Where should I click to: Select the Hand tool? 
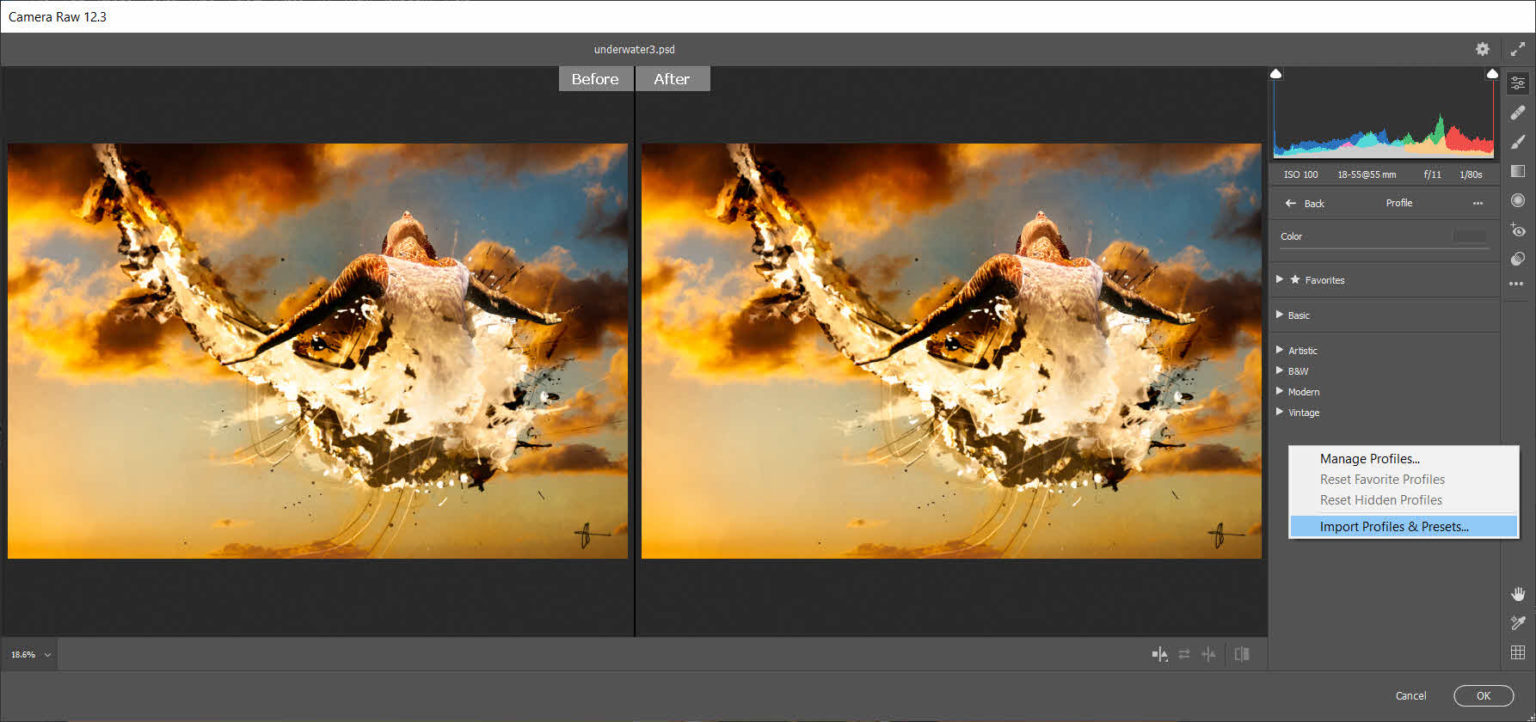tap(1518, 592)
